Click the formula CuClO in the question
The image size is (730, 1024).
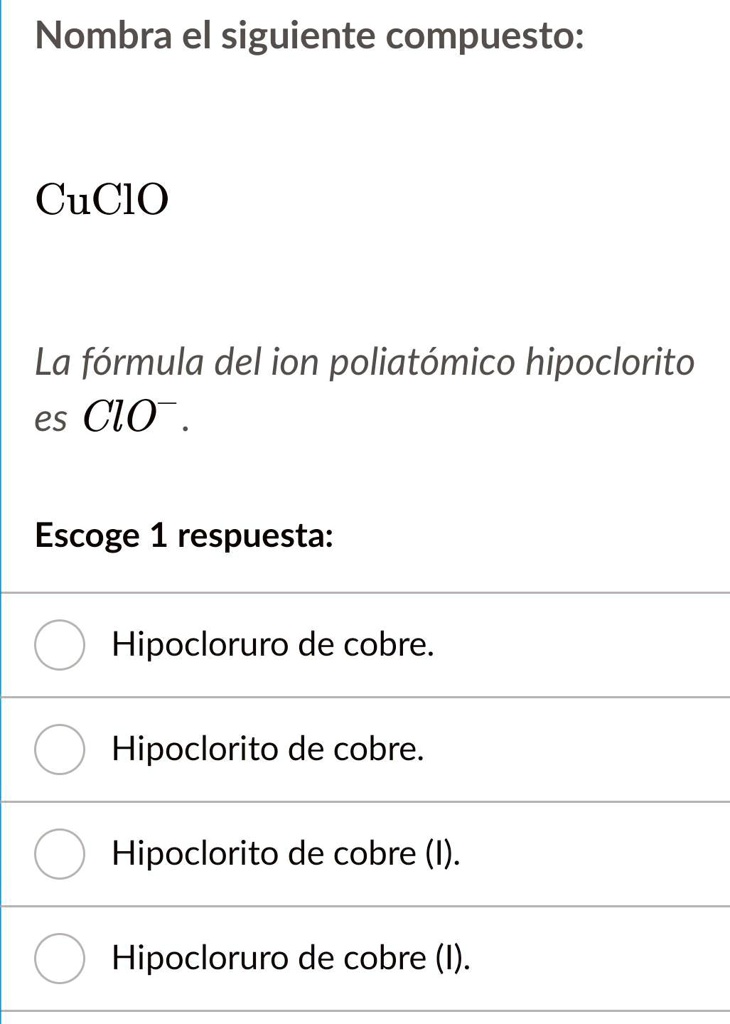coord(99,198)
